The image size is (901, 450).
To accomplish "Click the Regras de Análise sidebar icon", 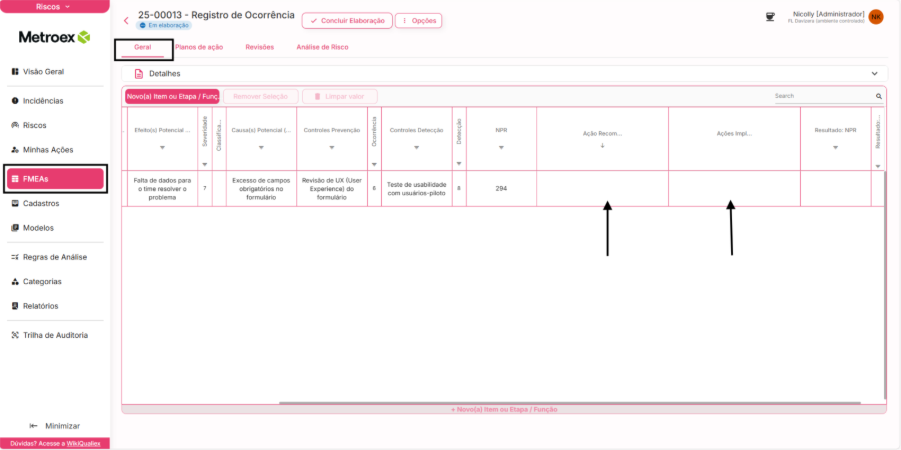I will tap(15, 257).
